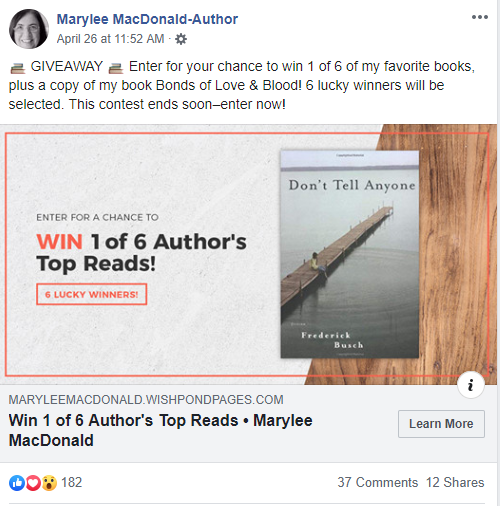
Task: Click the first books emoji before GIVEAWAY
Action: [x=18, y=68]
